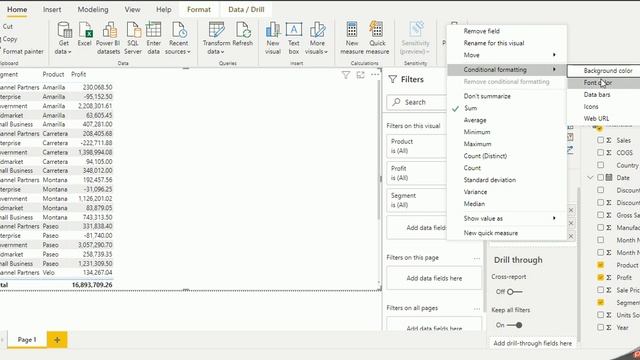Image resolution: width=640 pixels, height=360 pixels.
Task: Choose Background color formatting
Action: click(604, 71)
